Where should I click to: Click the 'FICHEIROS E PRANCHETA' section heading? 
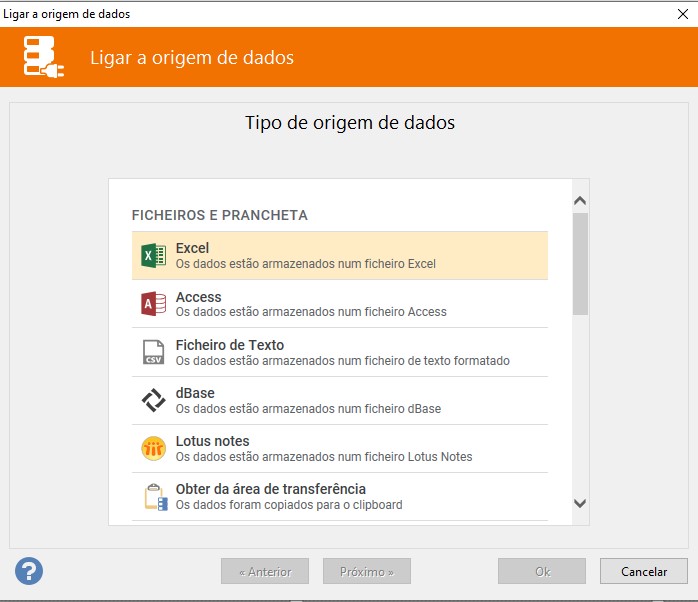click(x=220, y=215)
